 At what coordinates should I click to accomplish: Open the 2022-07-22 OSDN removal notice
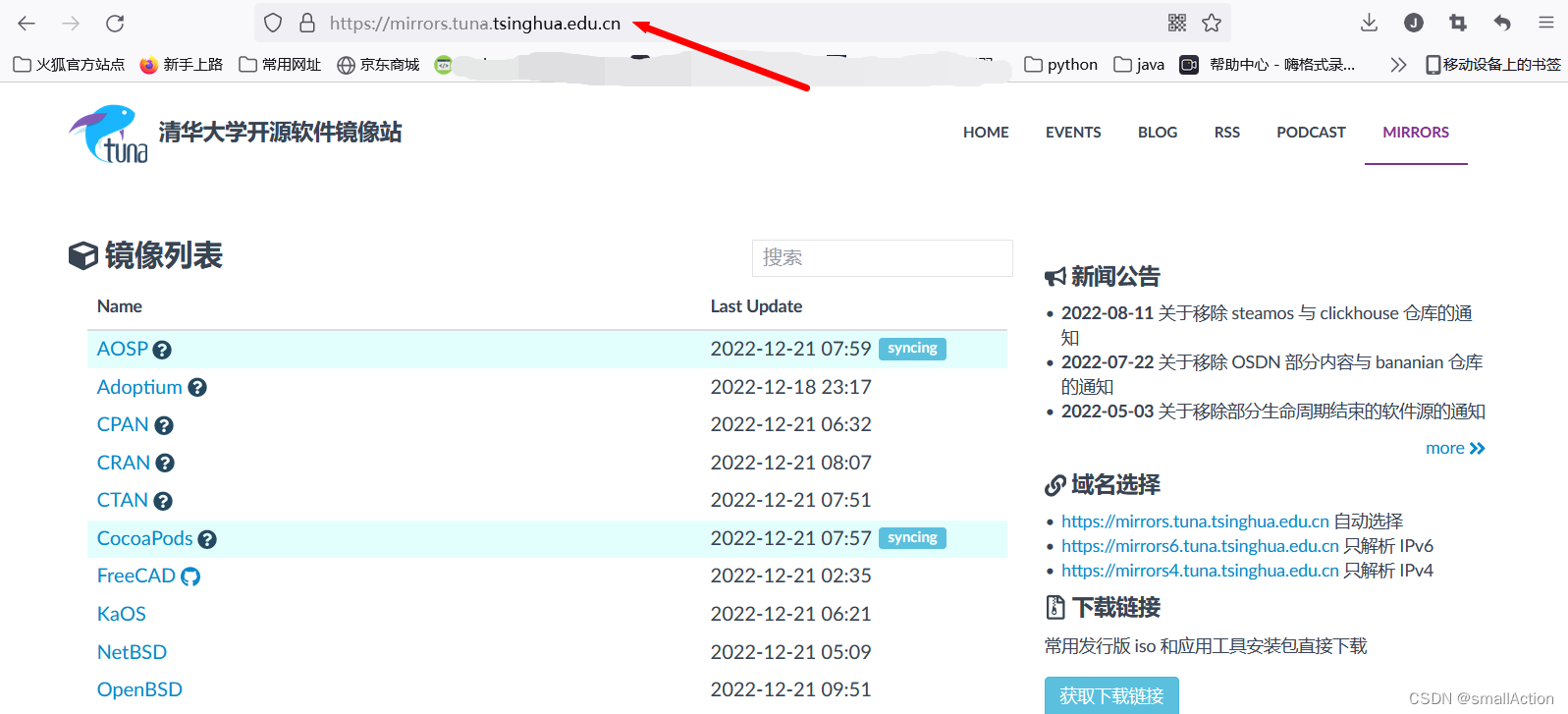[x=1272, y=374]
